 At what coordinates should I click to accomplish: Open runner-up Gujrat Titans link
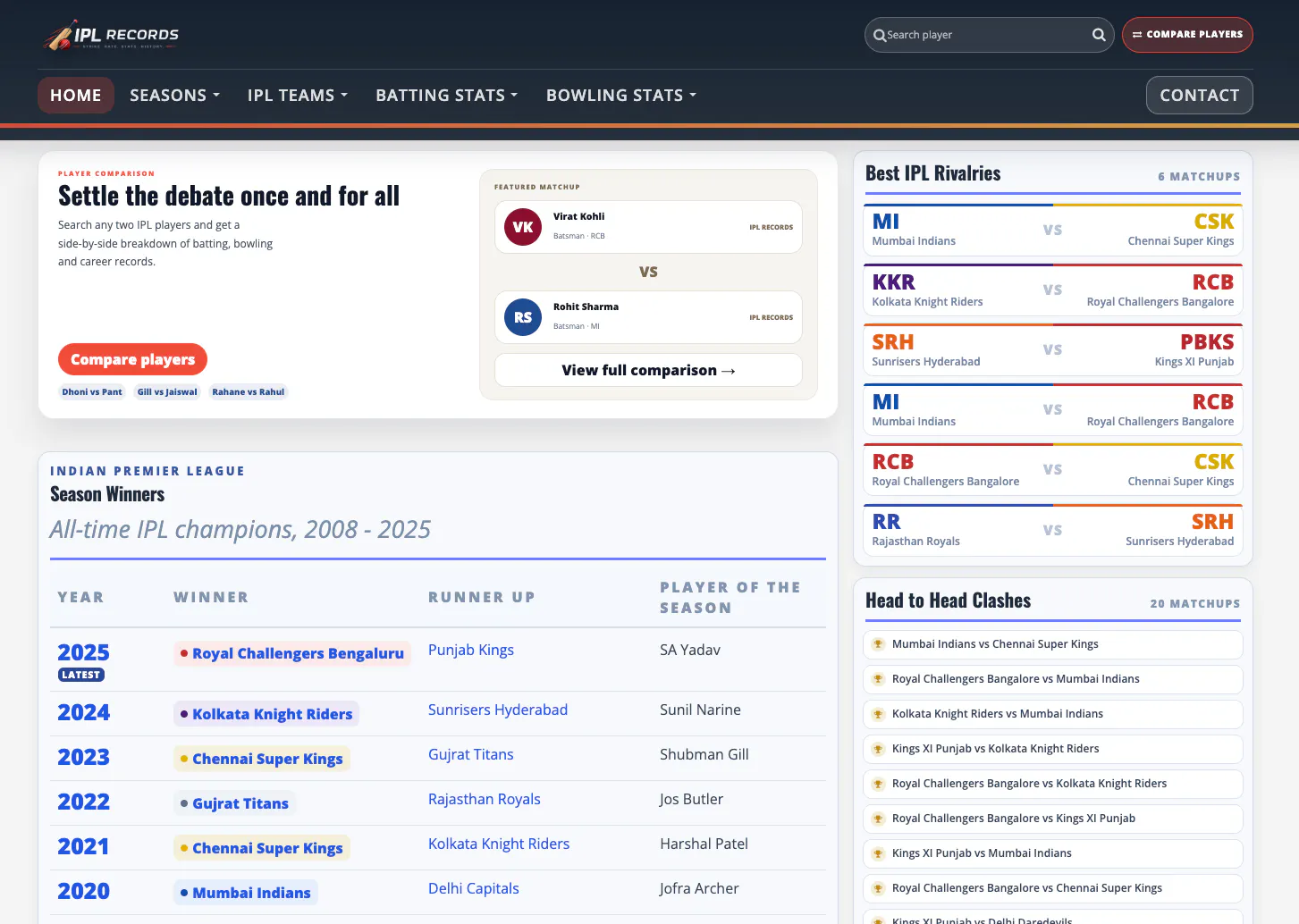point(471,754)
